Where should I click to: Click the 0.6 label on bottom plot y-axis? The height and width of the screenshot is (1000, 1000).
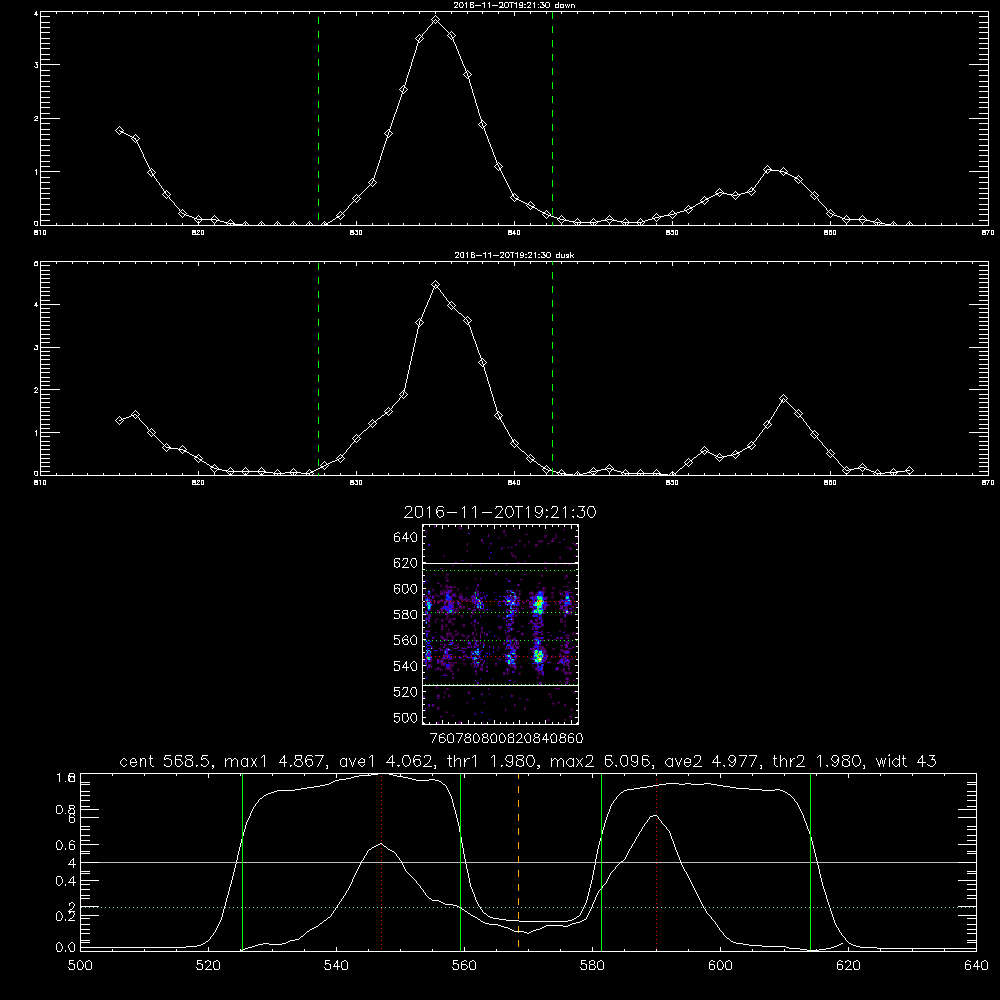[x=66, y=845]
